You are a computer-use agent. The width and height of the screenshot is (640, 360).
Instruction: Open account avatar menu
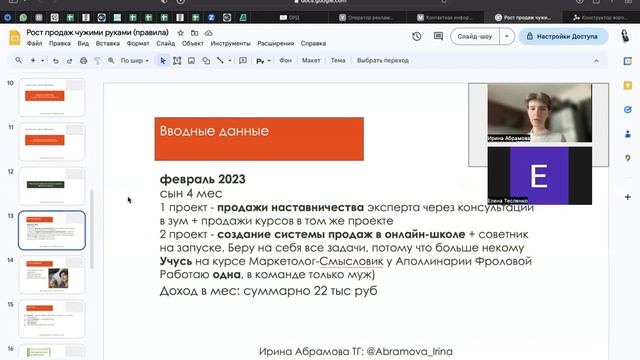(625, 36)
